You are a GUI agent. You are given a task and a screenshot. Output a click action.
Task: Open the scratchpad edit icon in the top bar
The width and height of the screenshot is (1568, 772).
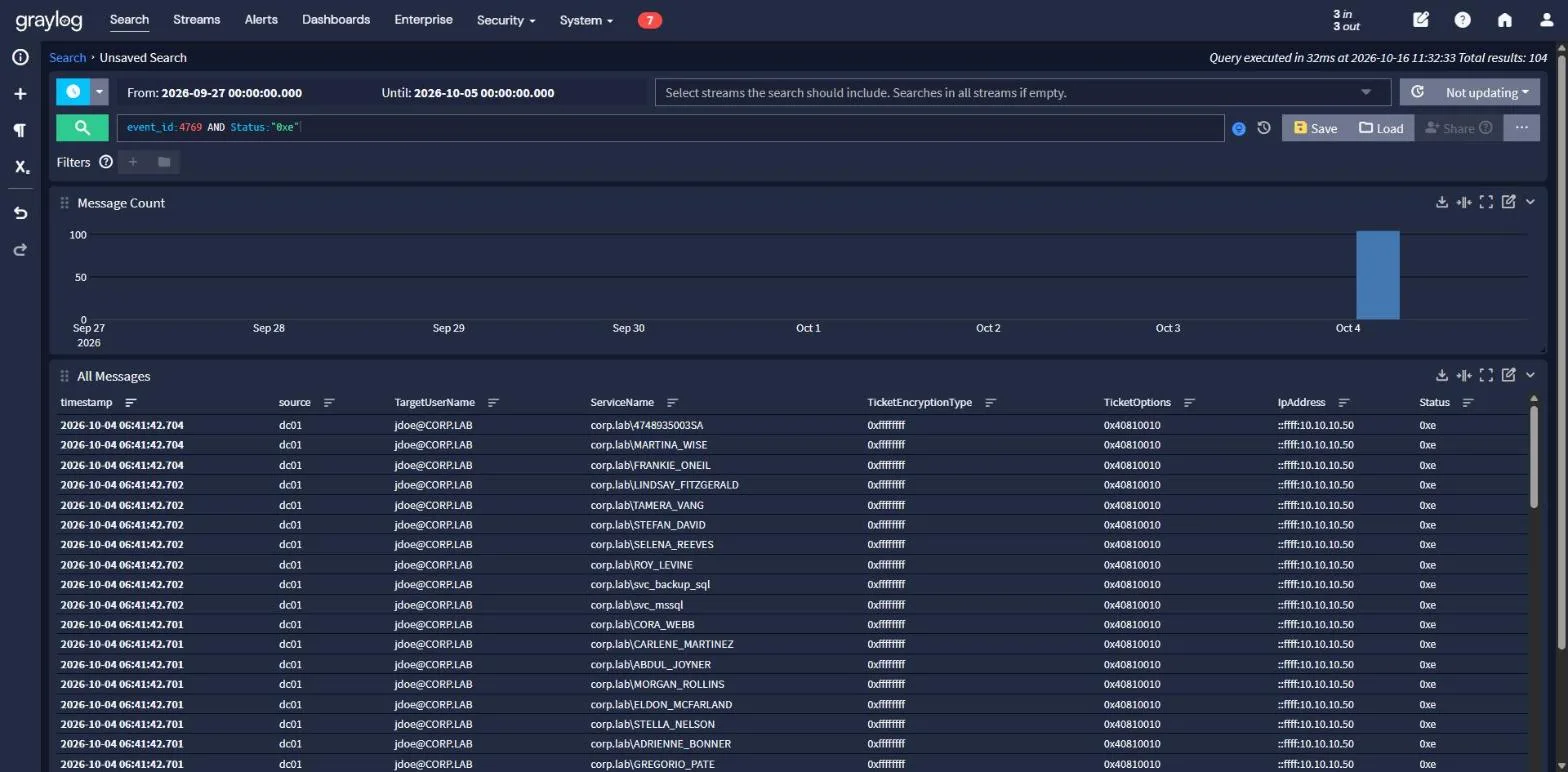point(1420,20)
